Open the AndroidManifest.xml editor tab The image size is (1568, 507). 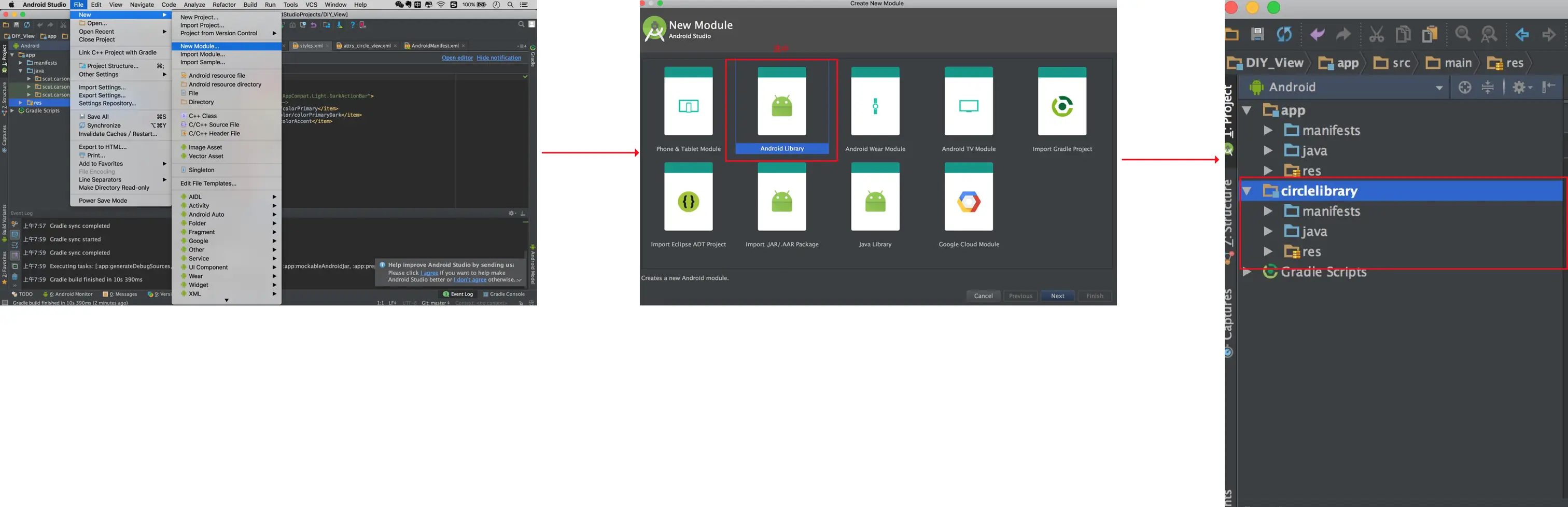point(435,46)
